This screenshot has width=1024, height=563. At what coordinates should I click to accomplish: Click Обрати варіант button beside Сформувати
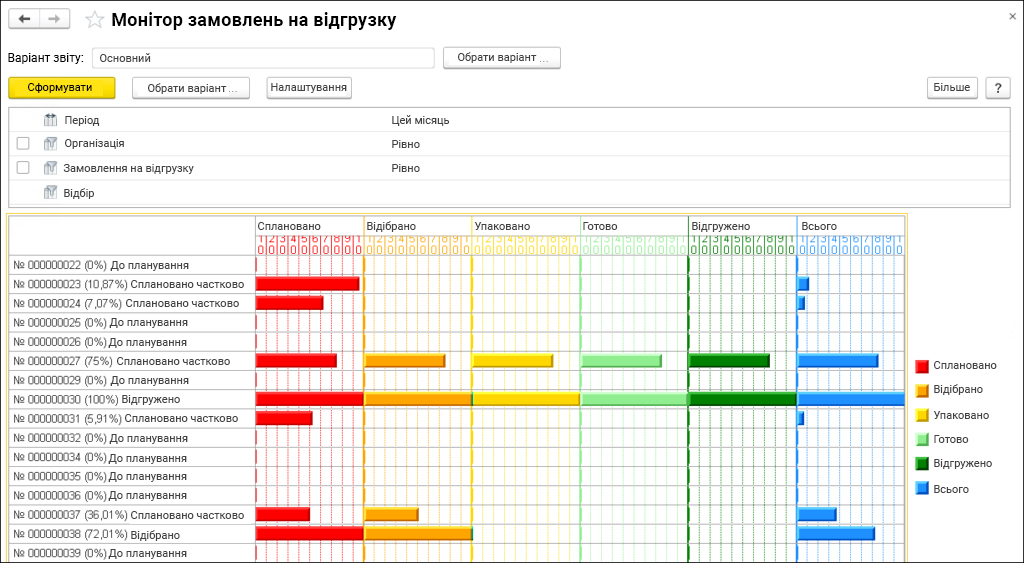[191, 88]
